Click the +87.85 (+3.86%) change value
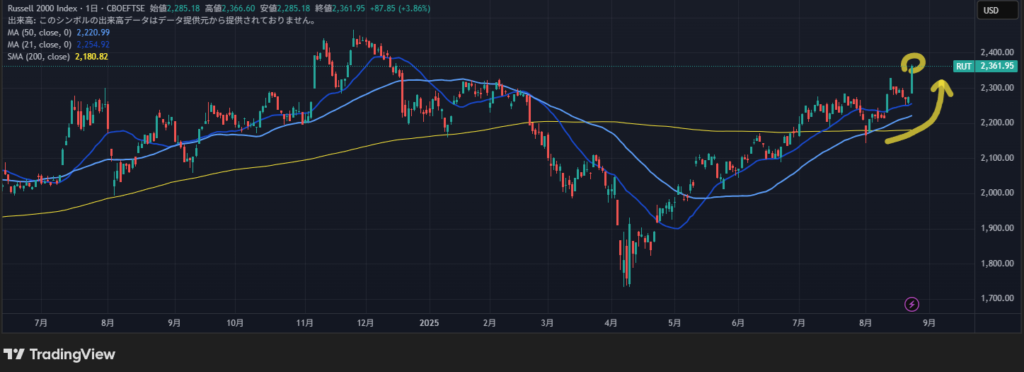Viewport: 1024px width, 372px height. pyautogui.click(x=400, y=8)
